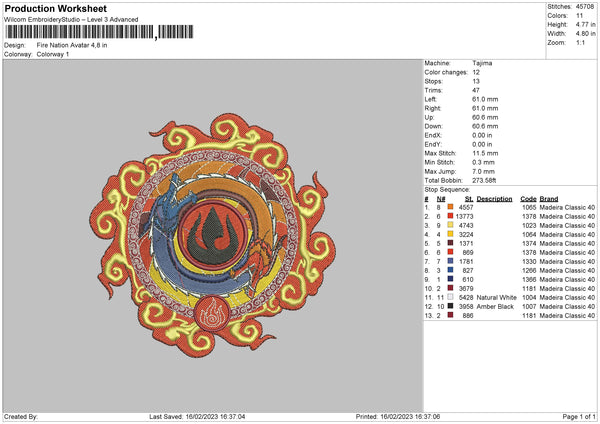This screenshot has width=600, height=424.
Task: Select the 'Printed: 16/02/2023 16:37:06' footer text
Action: [398, 416]
